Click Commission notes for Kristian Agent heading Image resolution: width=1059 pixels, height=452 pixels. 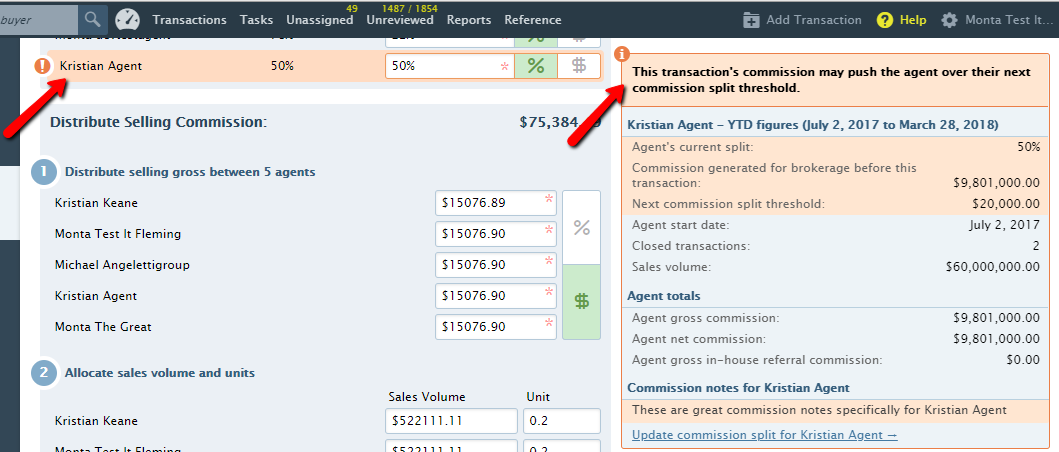pyautogui.click(x=738, y=388)
